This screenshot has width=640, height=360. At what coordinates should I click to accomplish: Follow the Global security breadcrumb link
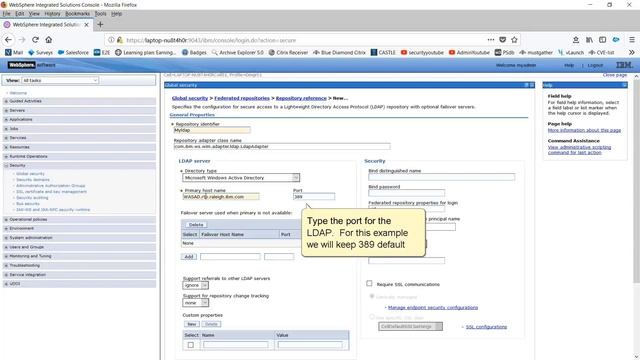point(190,98)
